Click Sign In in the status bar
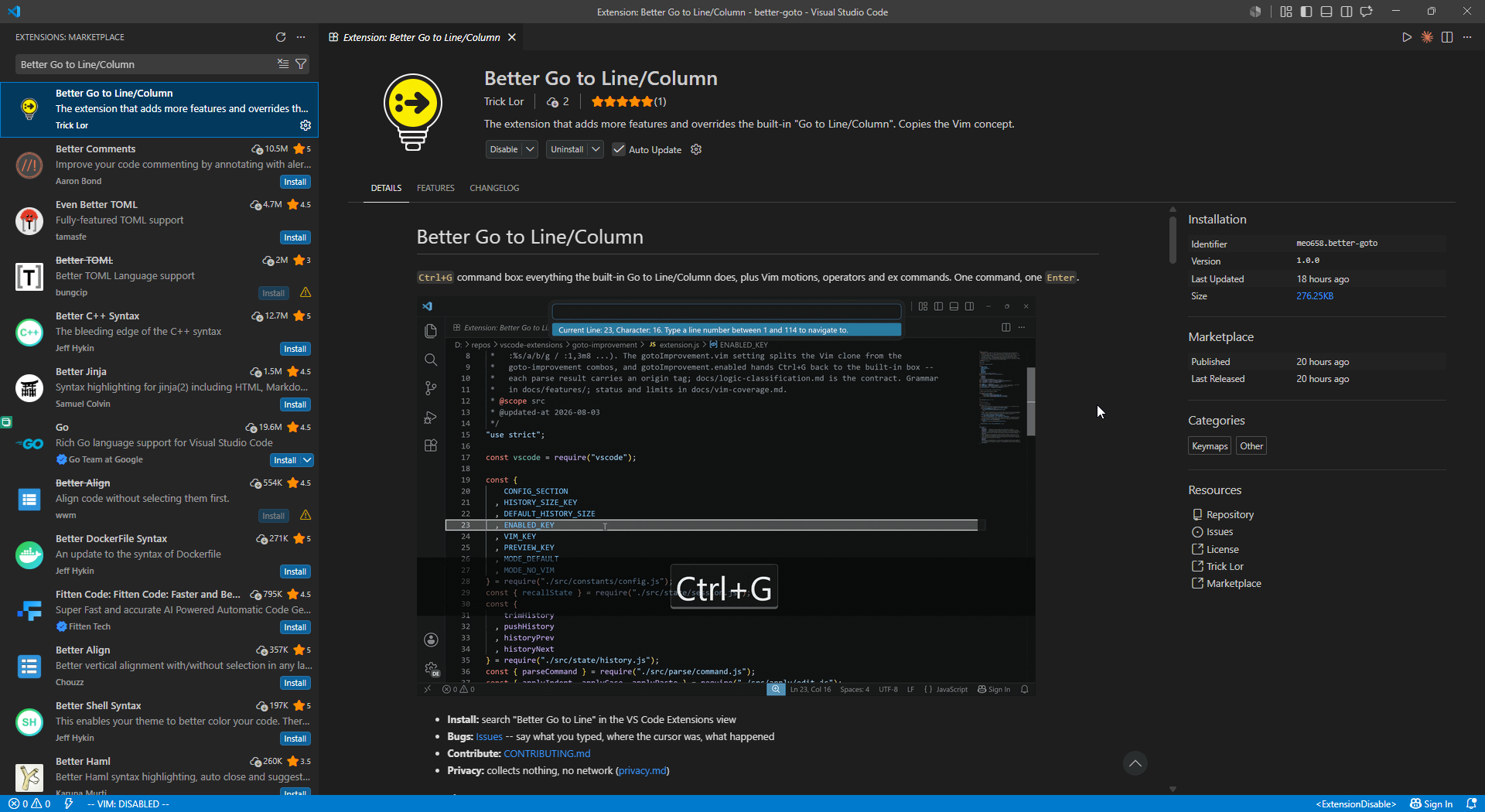 click(x=1431, y=803)
